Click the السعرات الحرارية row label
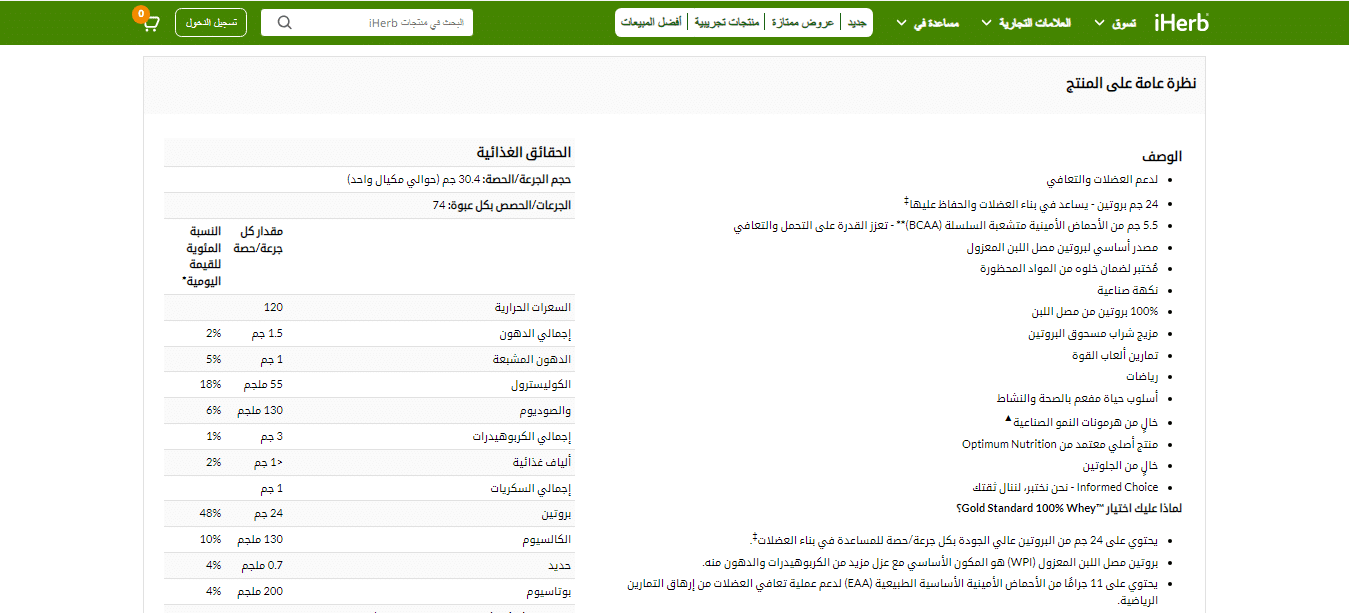The image size is (1349, 613). click(533, 308)
